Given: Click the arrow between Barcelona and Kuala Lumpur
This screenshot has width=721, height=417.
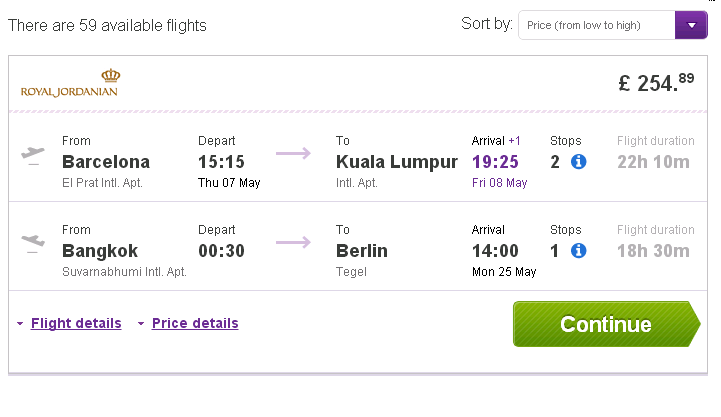Looking at the screenshot, I should pos(293,153).
